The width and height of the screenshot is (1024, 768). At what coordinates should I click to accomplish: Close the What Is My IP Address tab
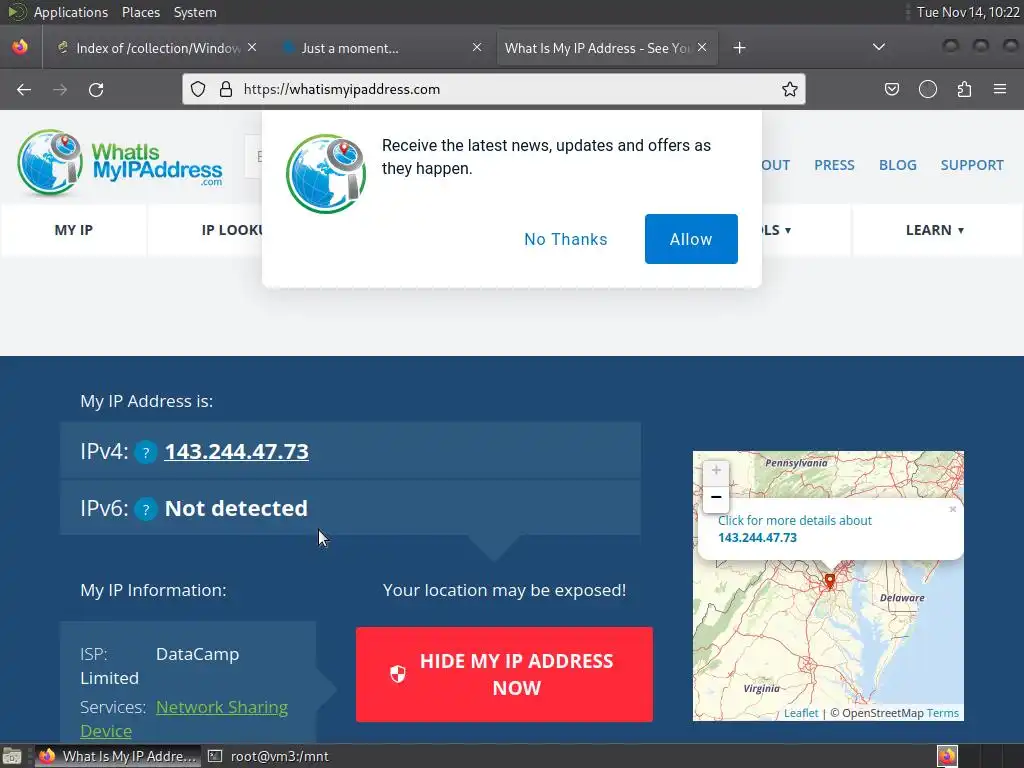[702, 48]
